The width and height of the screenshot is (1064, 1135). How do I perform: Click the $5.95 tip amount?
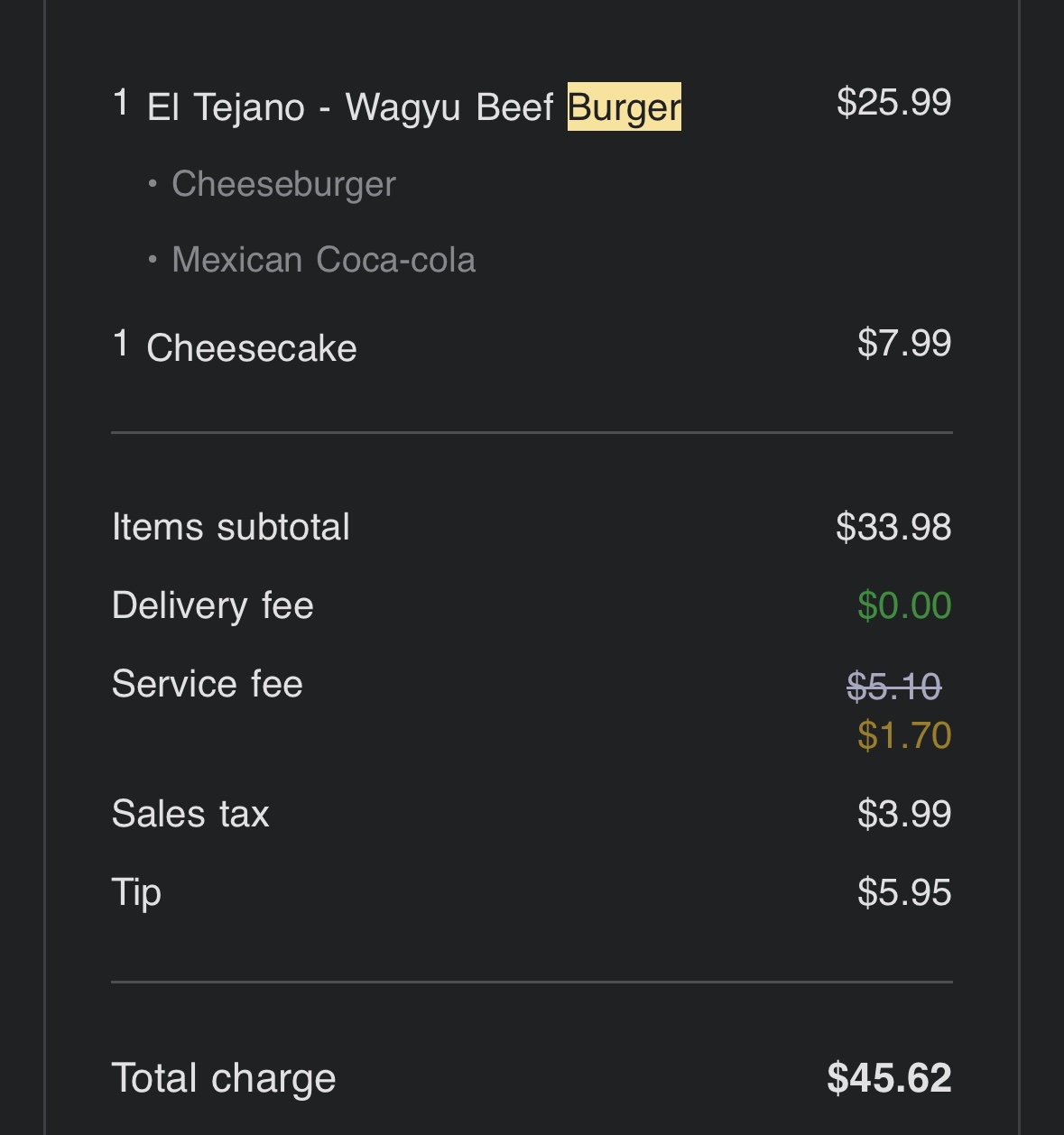[x=904, y=892]
